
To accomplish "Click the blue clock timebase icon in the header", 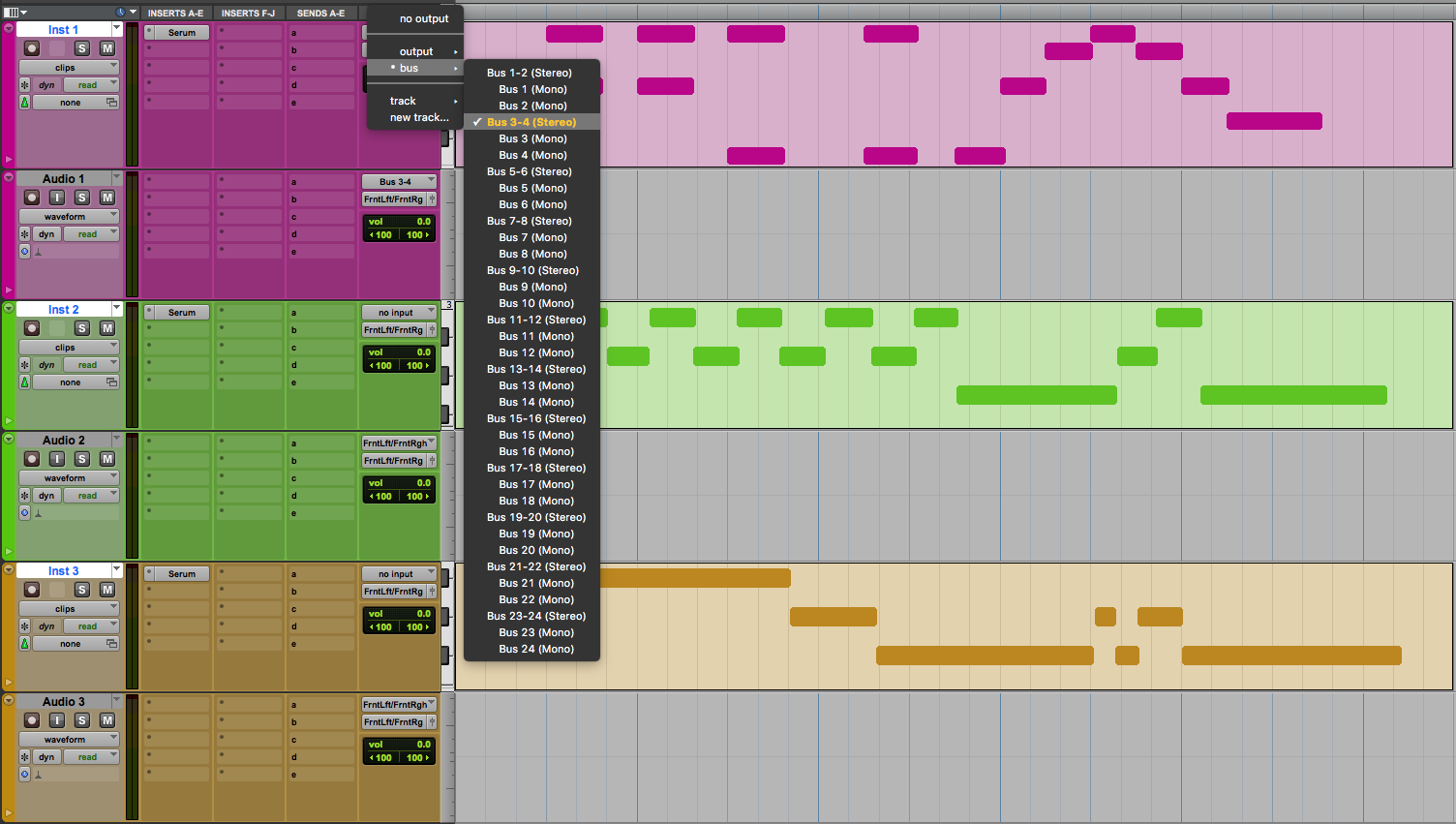I will click(x=122, y=13).
